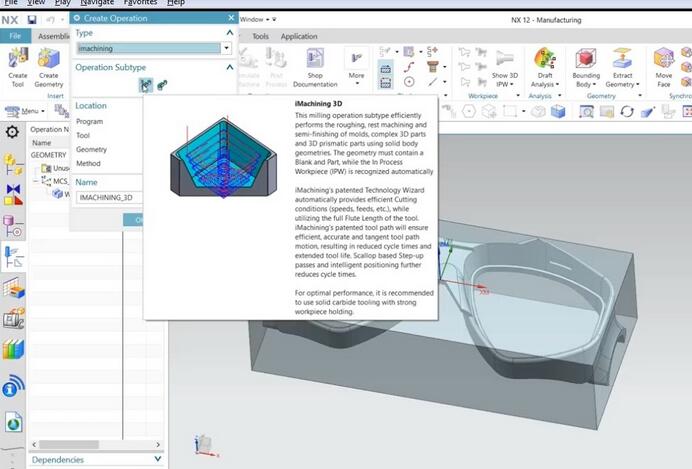
Task: Open the Operation Navigator sidebar tab
Action: coord(13,257)
